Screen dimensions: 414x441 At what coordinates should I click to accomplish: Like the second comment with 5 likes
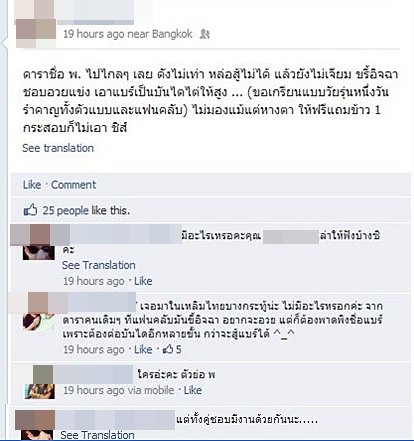coord(143,349)
